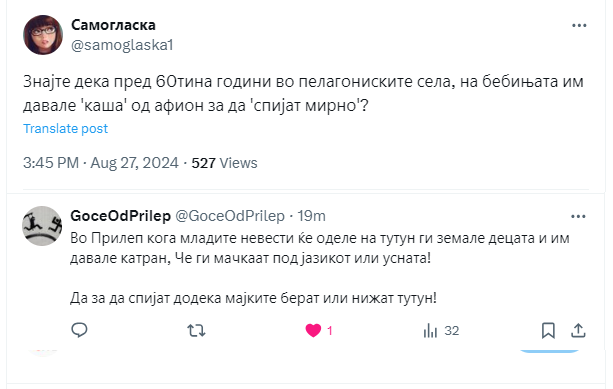Click the reply text about Прилеп and тутун
Screen dimensions: 613x389
(319, 268)
